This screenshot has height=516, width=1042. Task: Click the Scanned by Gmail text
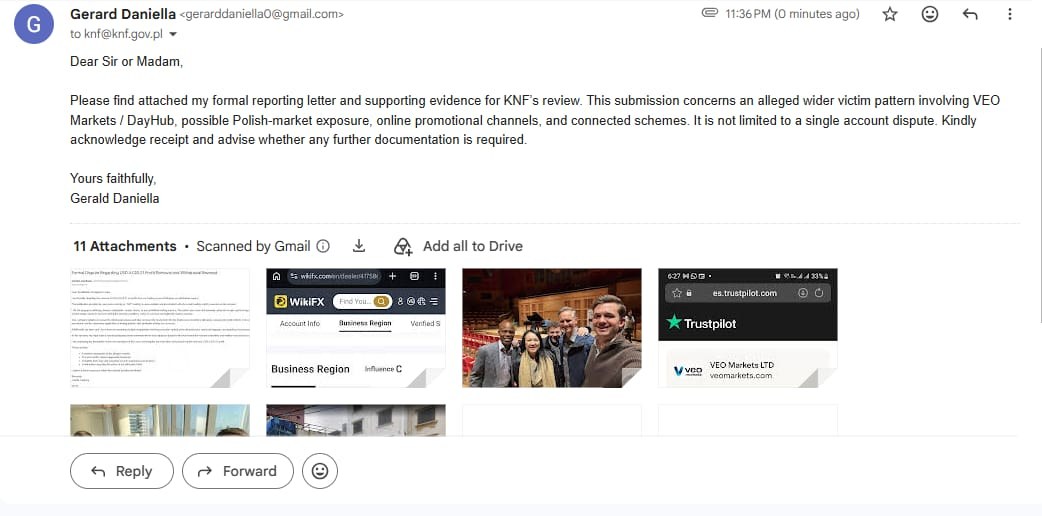[253, 246]
